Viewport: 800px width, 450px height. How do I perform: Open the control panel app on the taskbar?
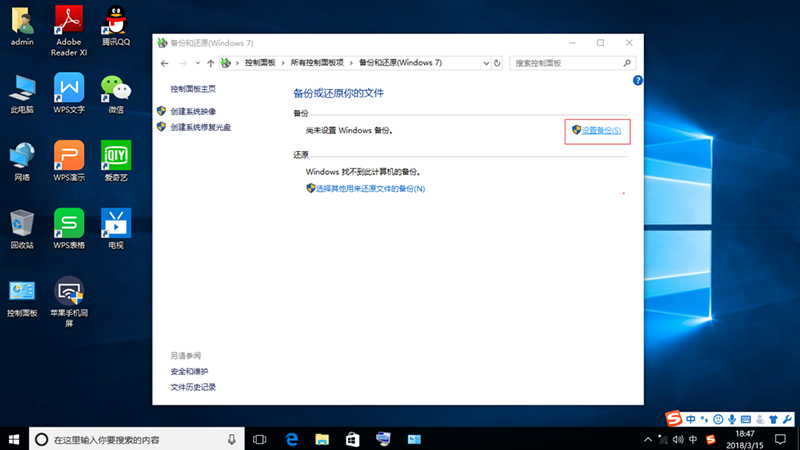[414, 439]
